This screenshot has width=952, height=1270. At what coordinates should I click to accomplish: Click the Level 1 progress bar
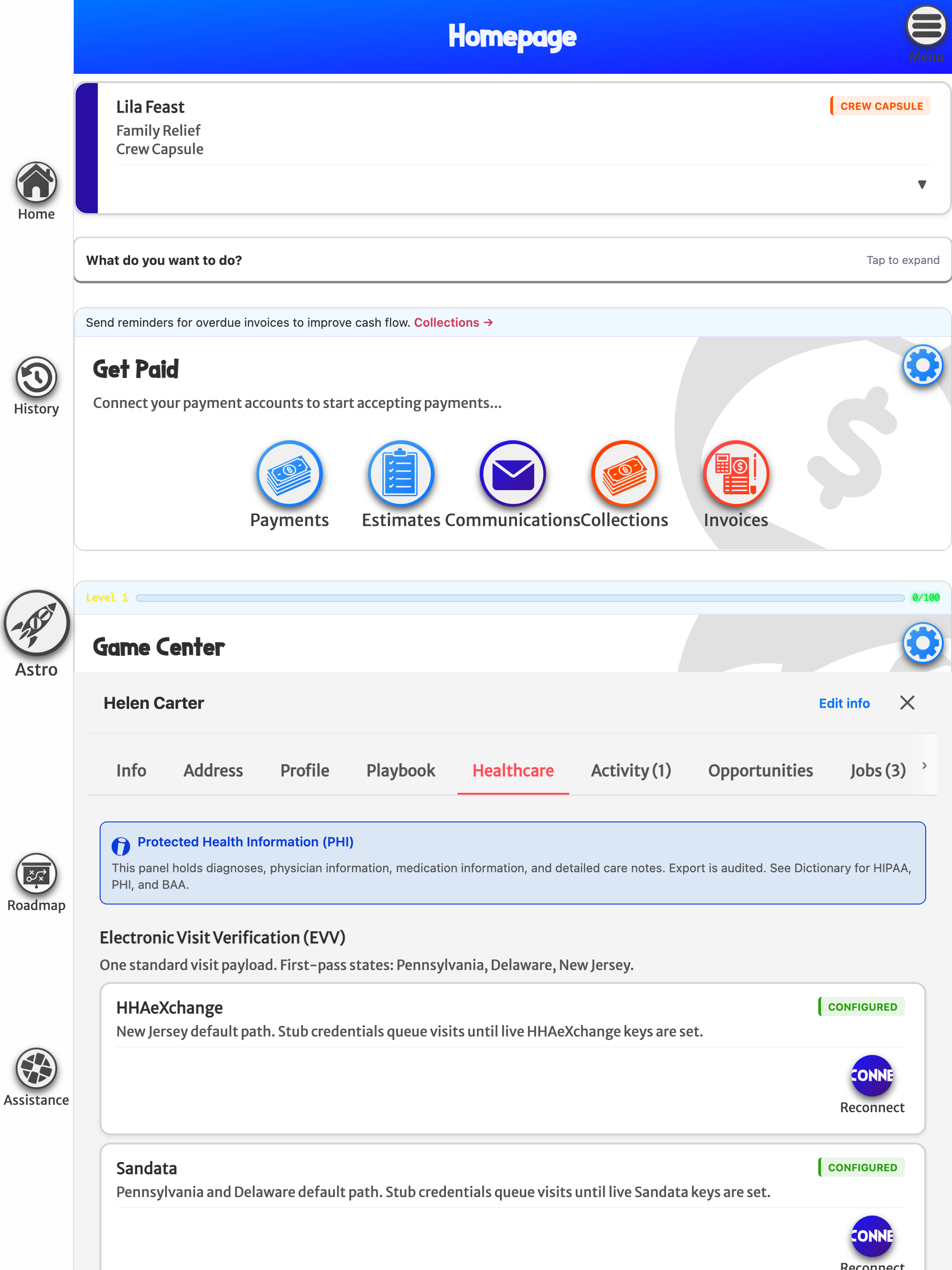[x=520, y=598]
